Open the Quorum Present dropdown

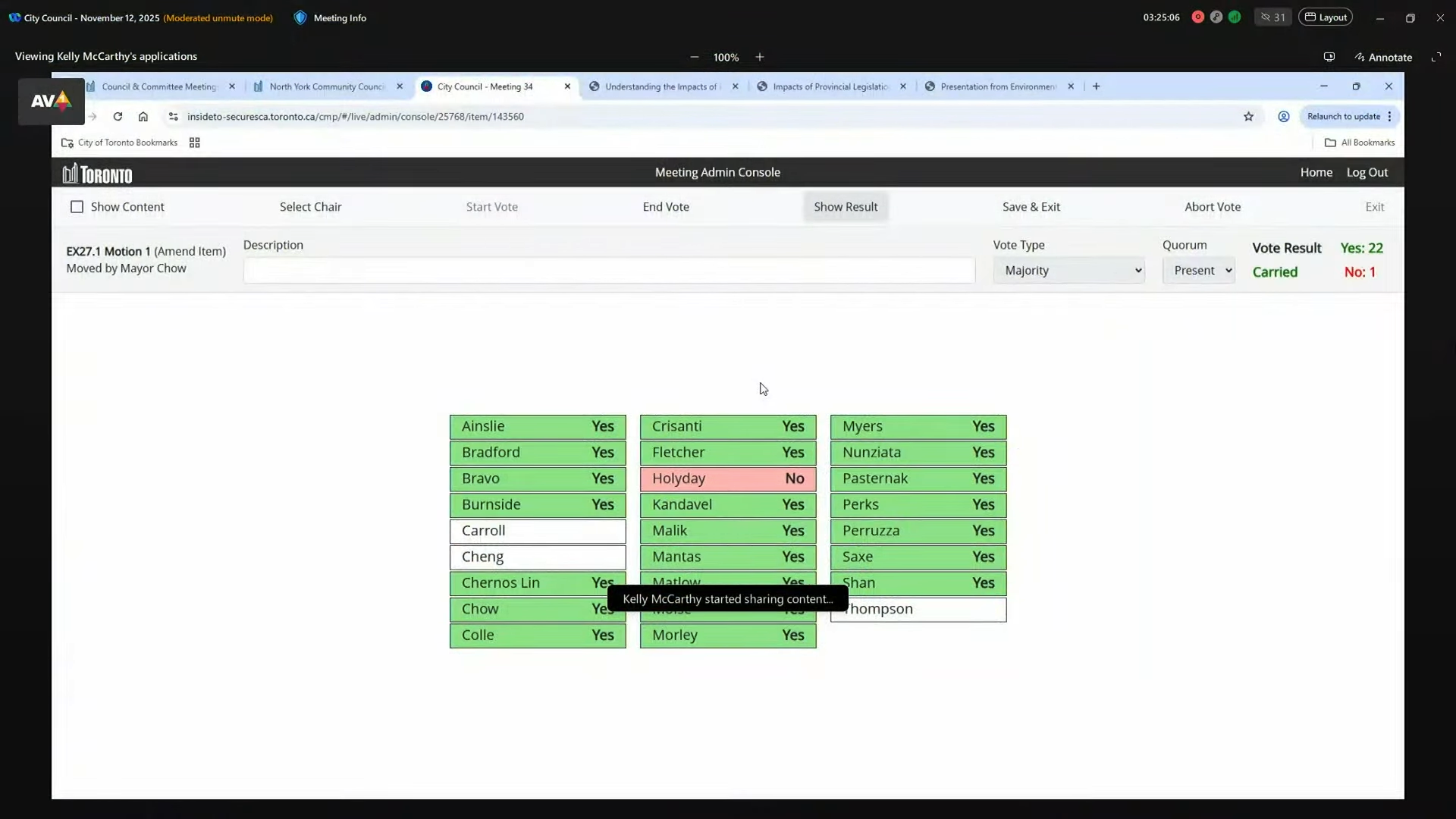pos(1198,270)
